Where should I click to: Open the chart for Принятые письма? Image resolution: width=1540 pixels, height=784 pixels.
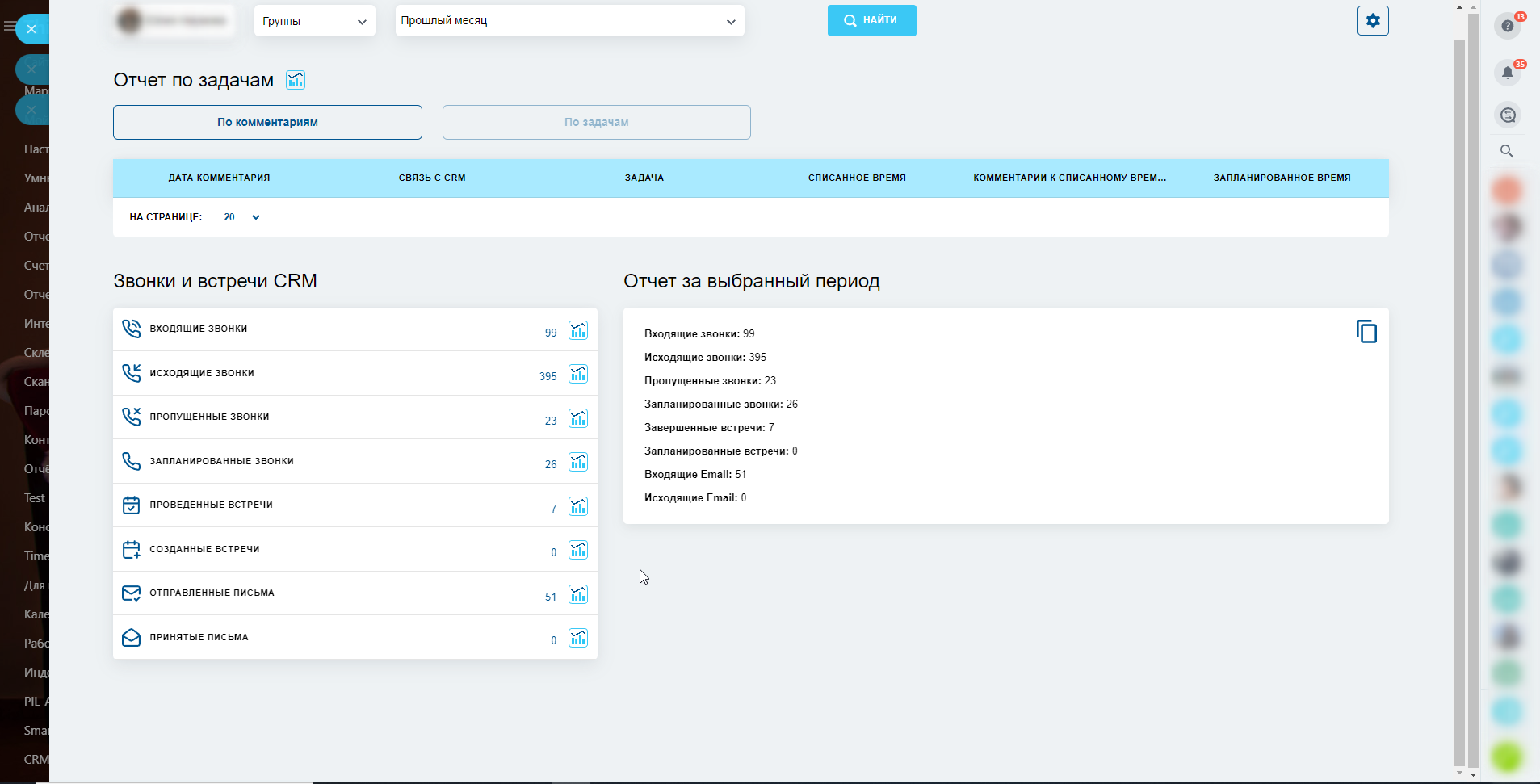click(x=577, y=638)
